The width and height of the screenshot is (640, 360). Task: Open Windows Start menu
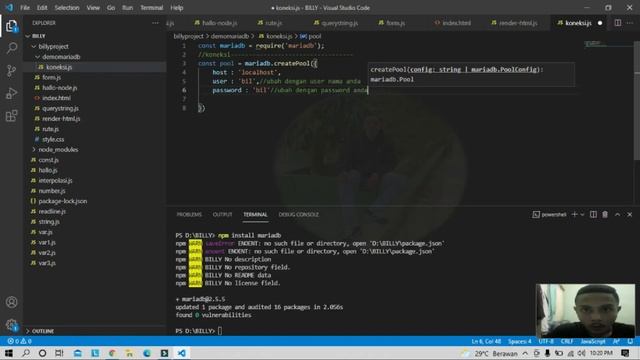(x=8, y=353)
